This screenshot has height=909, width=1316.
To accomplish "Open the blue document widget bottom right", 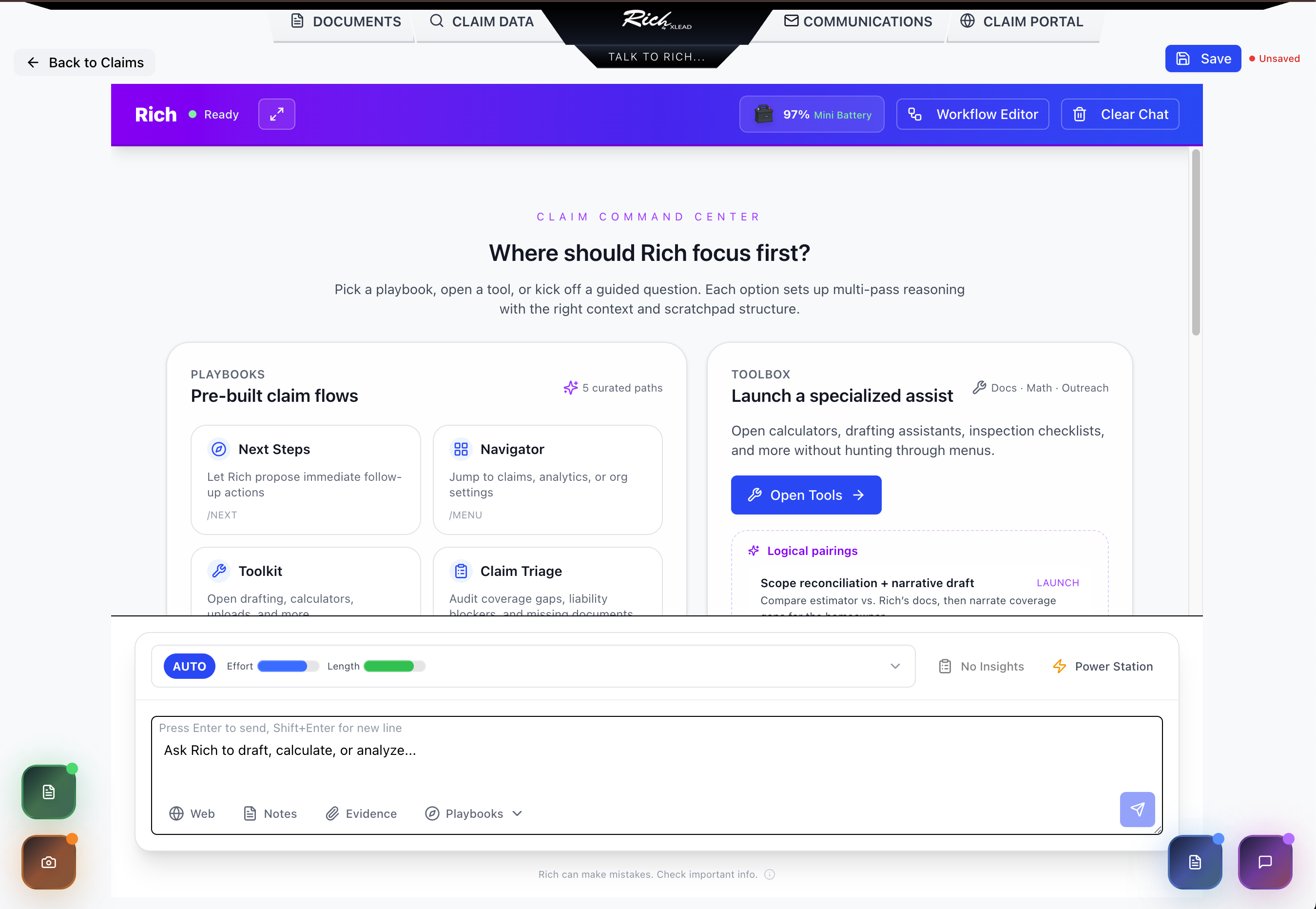I will pos(1195,862).
